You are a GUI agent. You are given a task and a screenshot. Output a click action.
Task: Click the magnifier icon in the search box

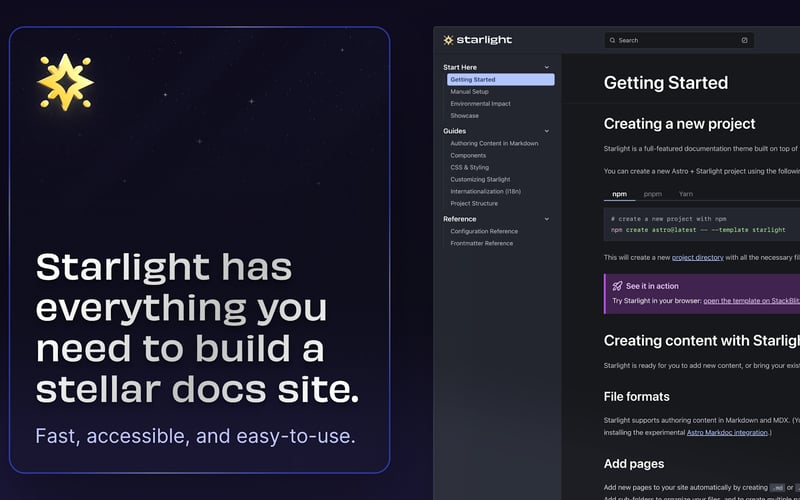[613, 40]
